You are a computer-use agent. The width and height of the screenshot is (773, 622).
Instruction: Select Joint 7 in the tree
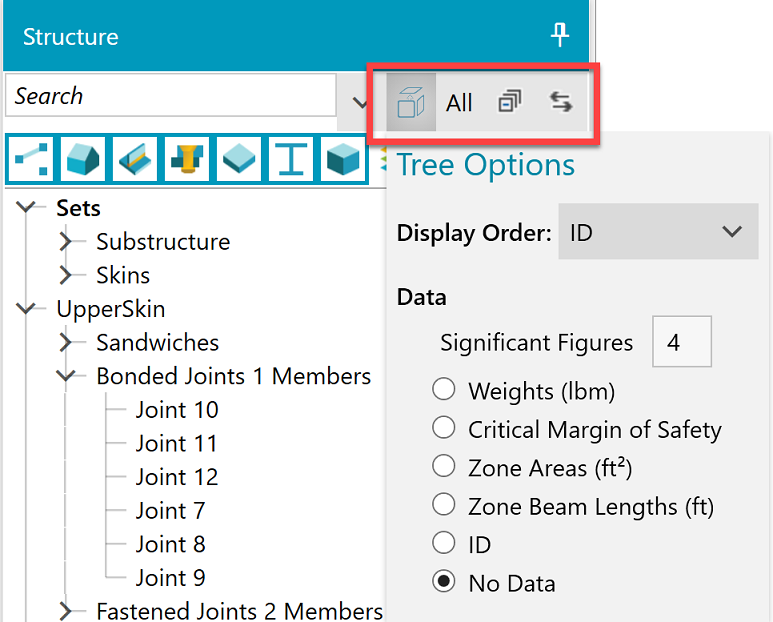(x=170, y=511)
